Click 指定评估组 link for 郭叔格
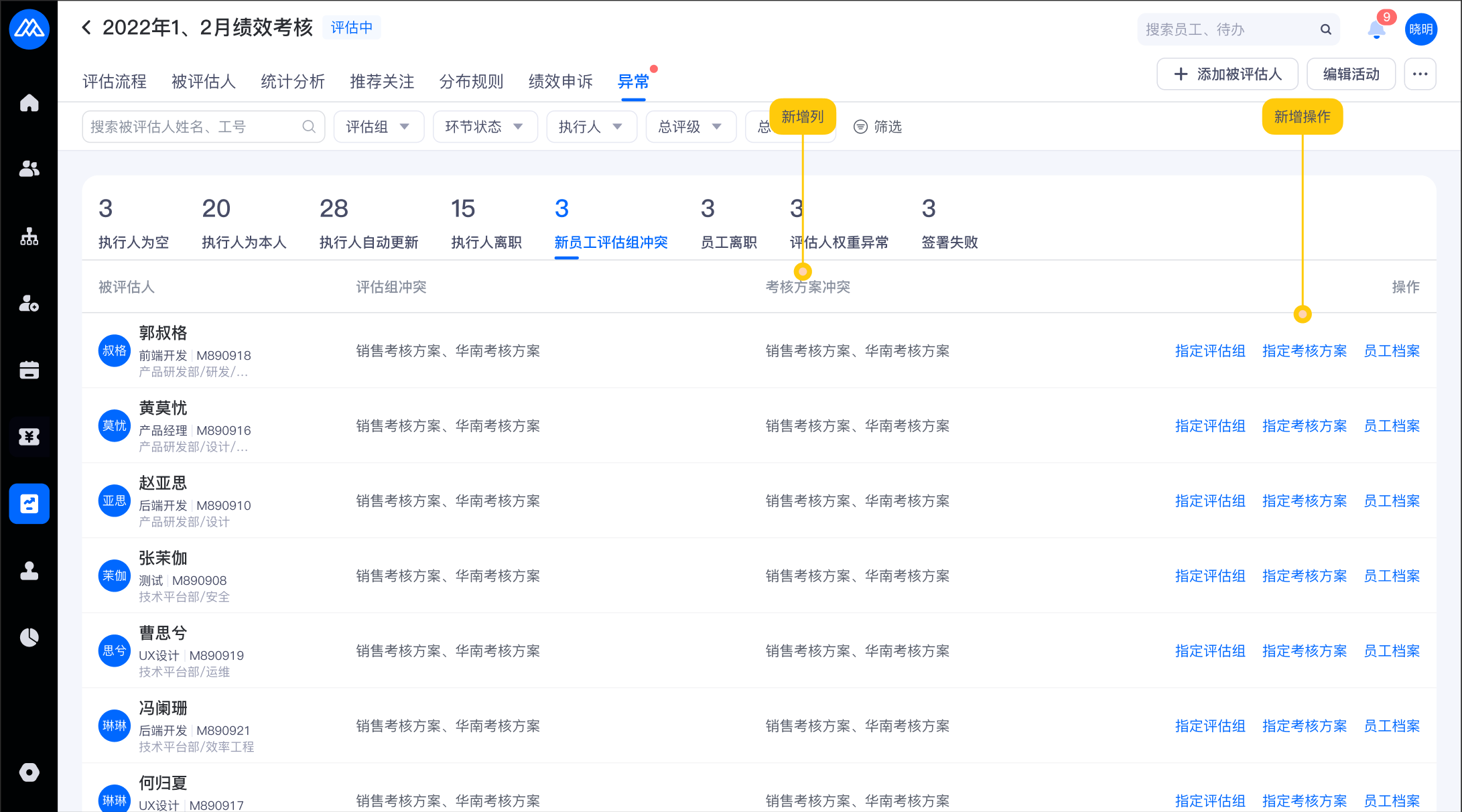The image size is (1462, 812). click(1210, 351)
